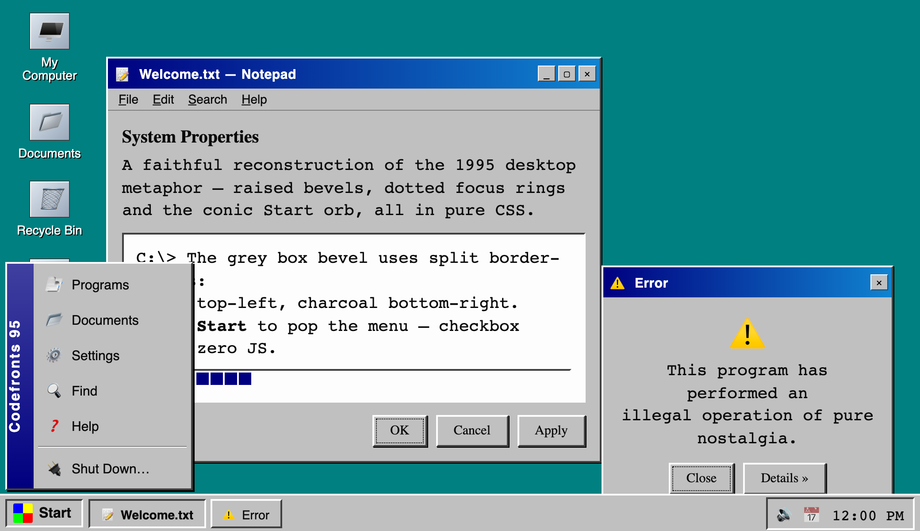The image size is (920, 531).
Task: Click the large yellow warning triangle in Error dialog
Action: pyautogui.click(x=747, y=334)
